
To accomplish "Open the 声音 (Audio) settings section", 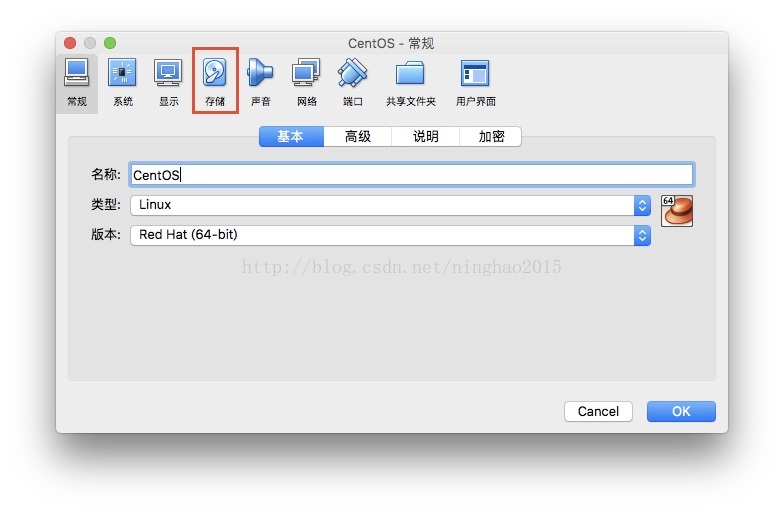I will point(260,82).
